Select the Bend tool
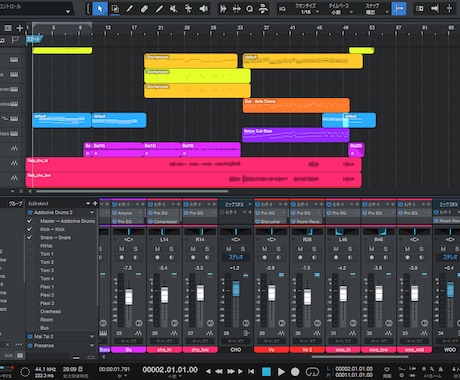Screen dimensions: 460x380 [188, 9]
